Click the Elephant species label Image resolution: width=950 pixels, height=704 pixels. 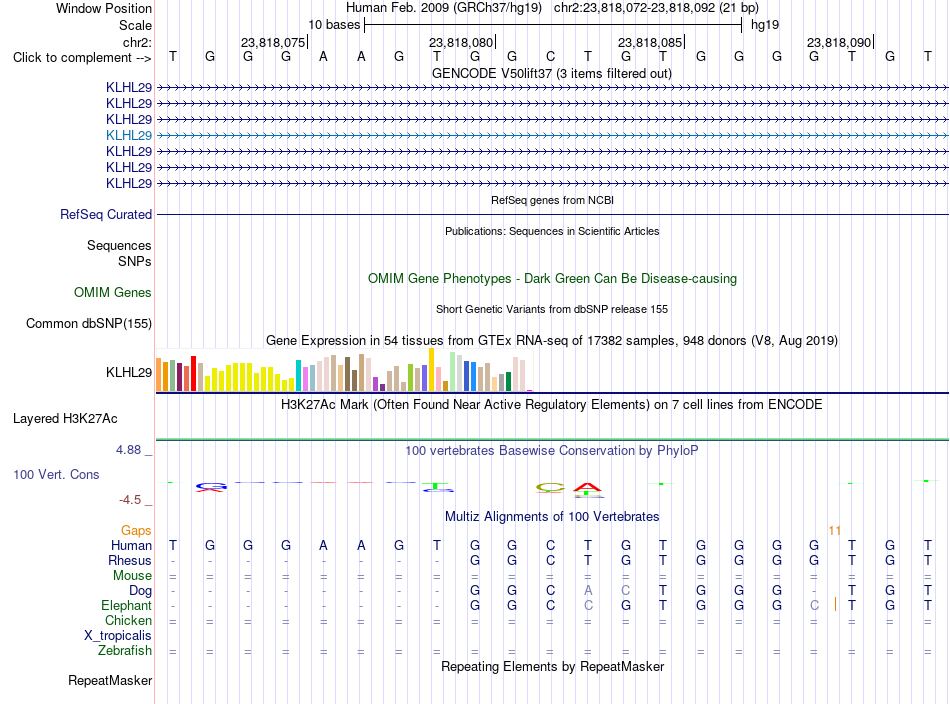pos(127,605)
